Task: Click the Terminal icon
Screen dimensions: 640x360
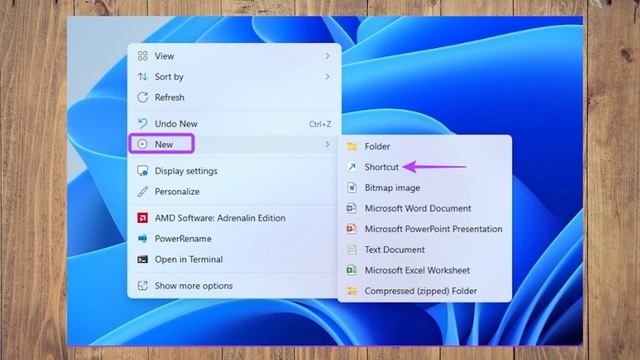Action: pyautogui.click(x=142, y=259)
